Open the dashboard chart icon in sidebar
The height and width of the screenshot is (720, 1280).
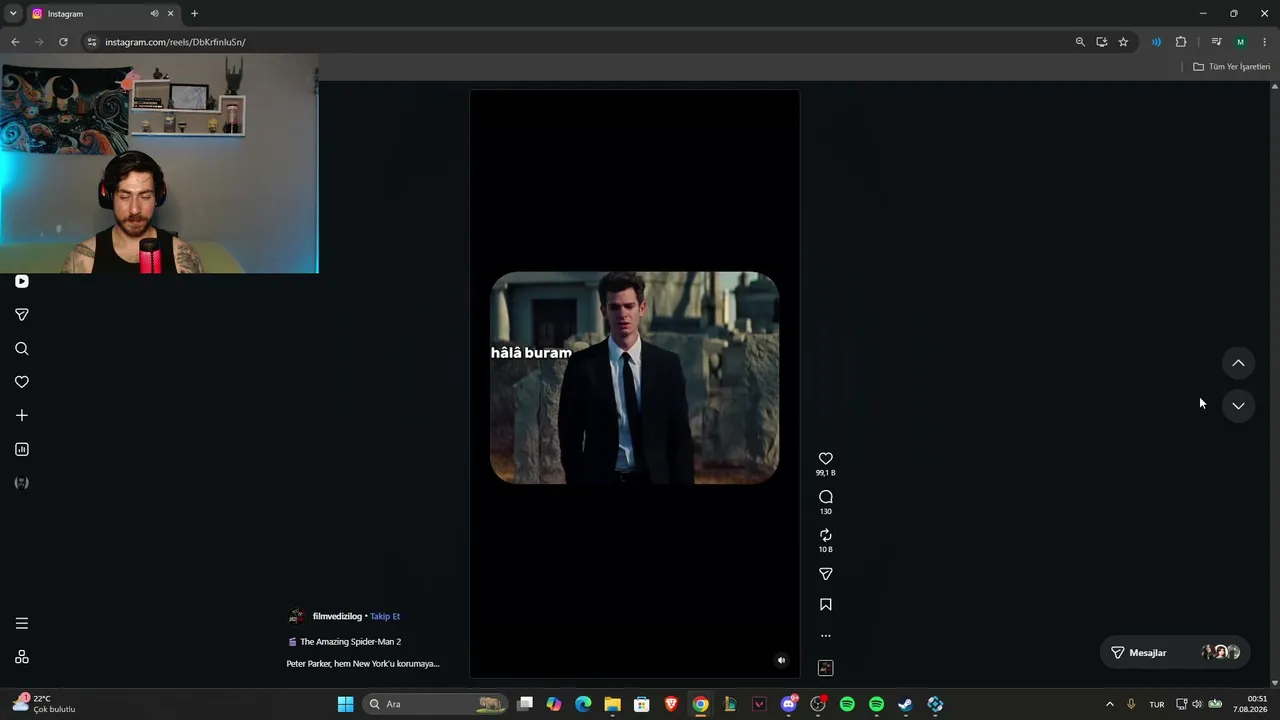[x=22, y=449]
